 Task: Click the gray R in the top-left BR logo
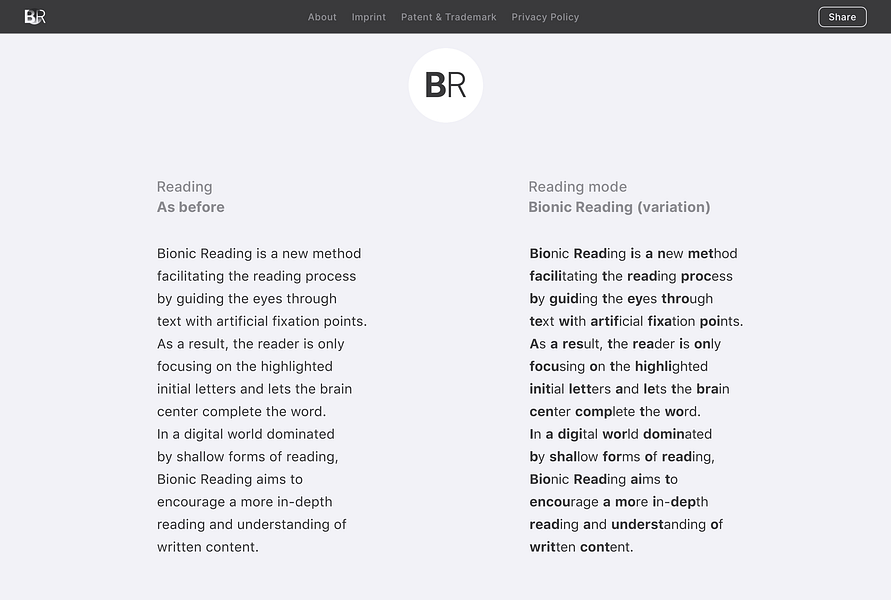click(x=40, y=16)
